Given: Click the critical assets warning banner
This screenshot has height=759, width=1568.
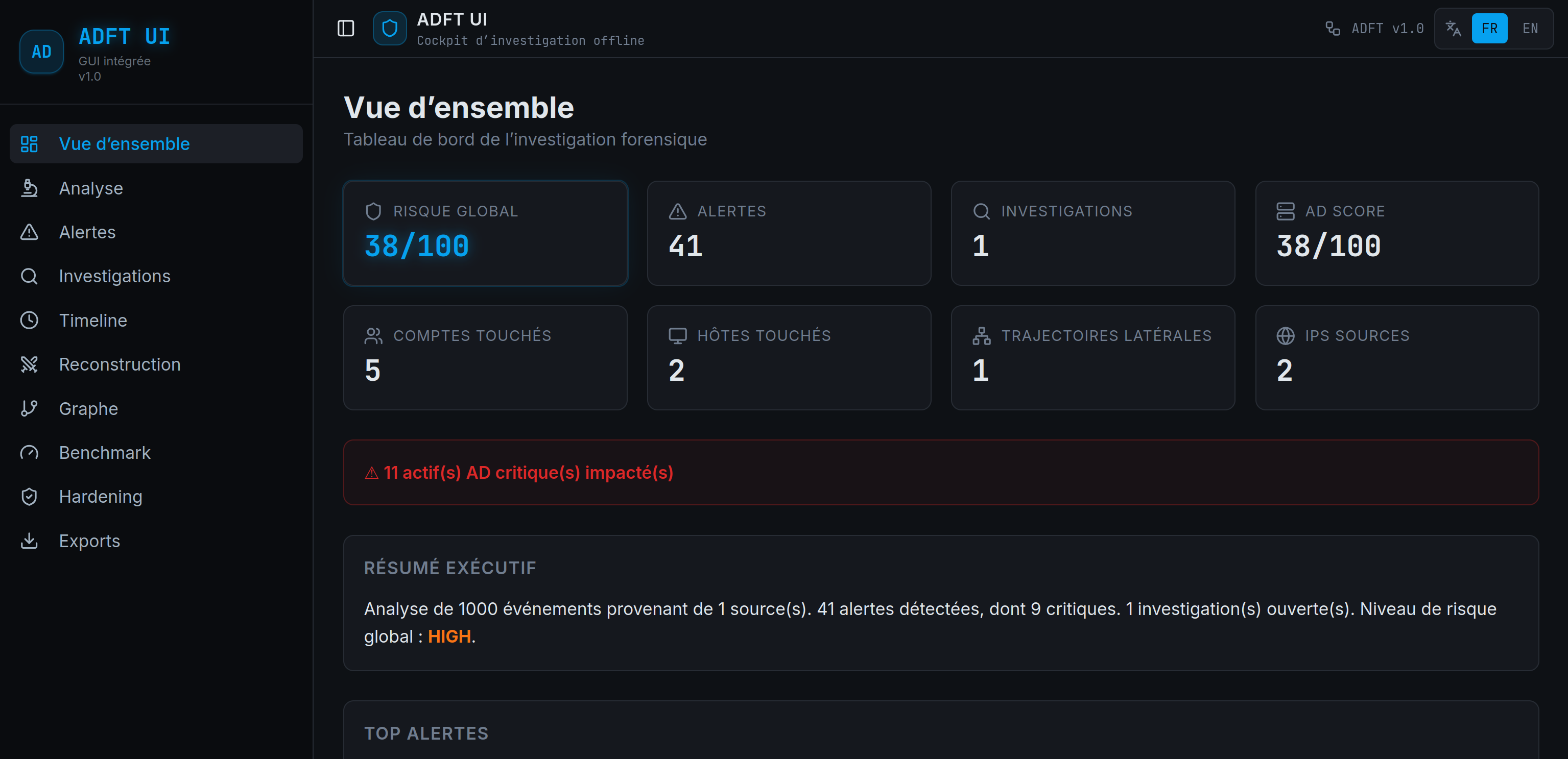Looking at the screenshot, I should 940,473.
